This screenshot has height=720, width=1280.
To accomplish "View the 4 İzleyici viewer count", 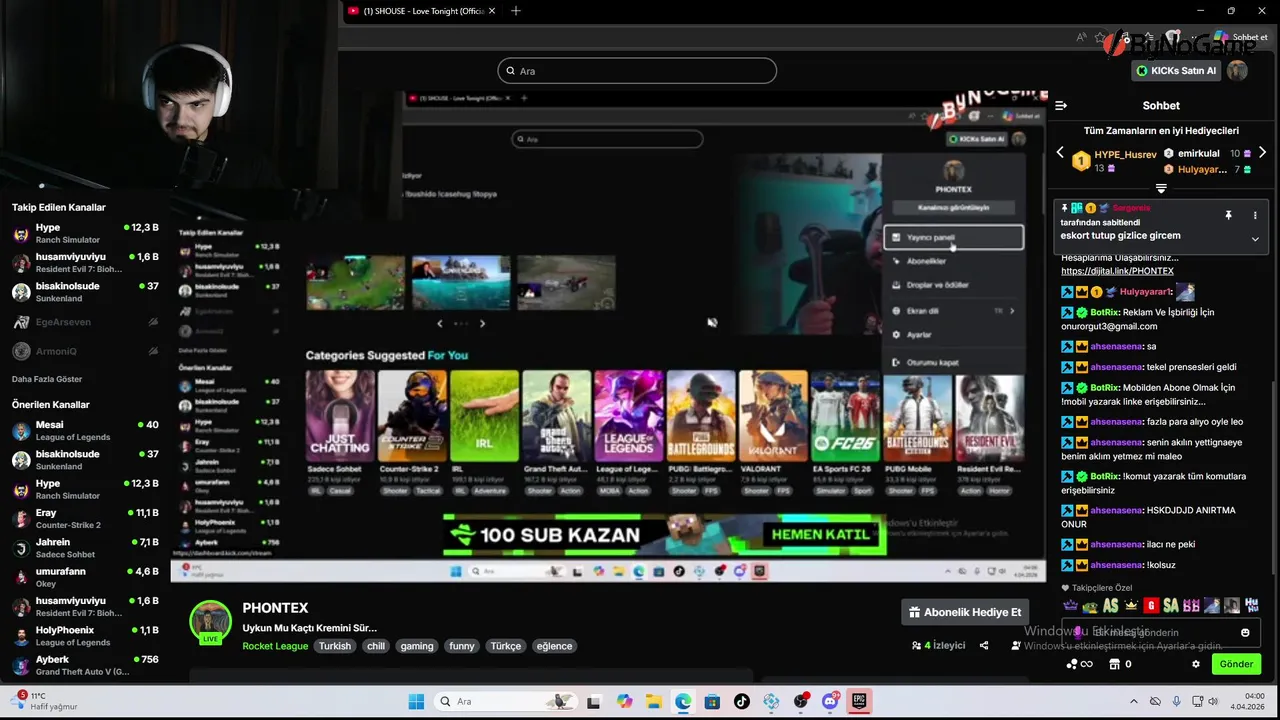I will coord(938,646).
